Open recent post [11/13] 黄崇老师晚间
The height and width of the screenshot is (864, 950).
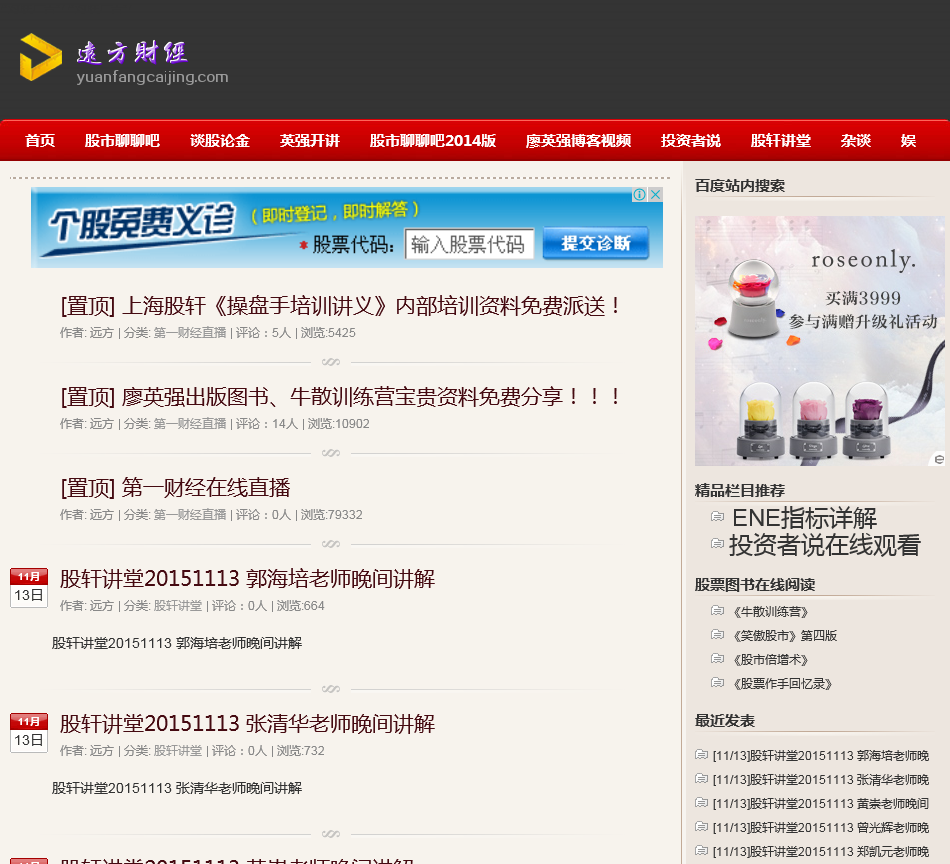coord(820,804)
